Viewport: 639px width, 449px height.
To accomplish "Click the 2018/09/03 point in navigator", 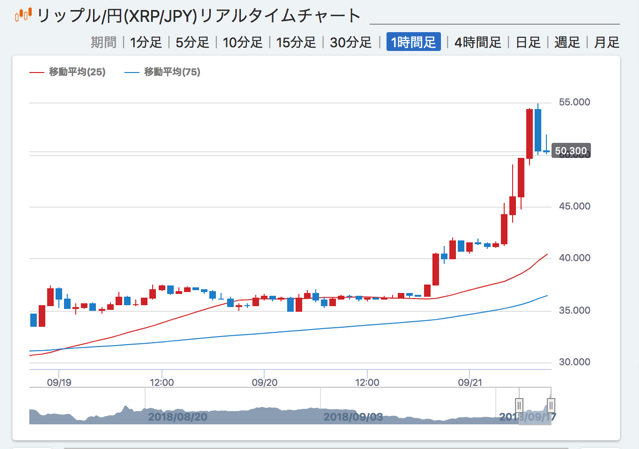I will click(x=353, y=417).
